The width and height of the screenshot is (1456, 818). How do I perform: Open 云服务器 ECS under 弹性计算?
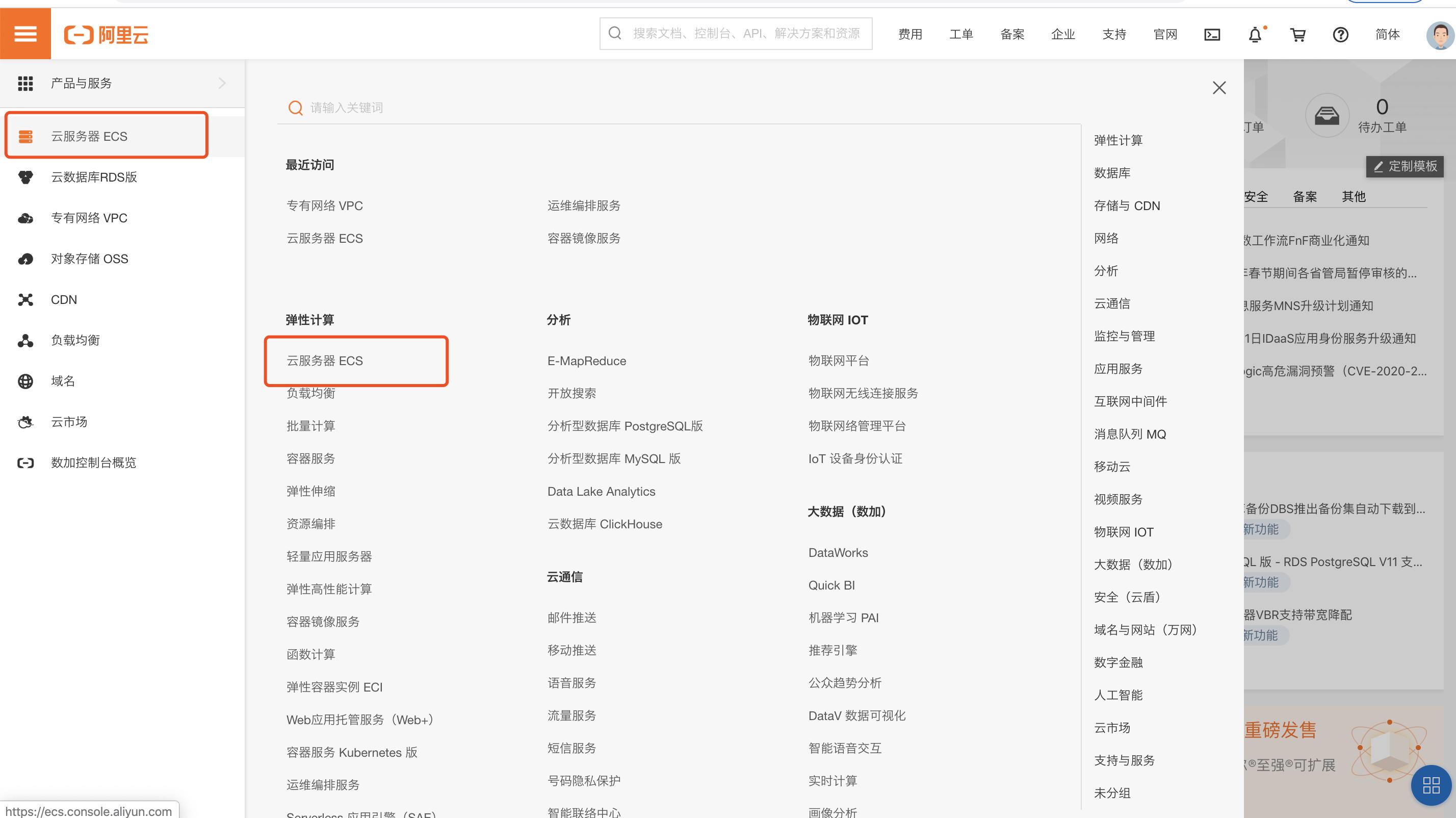pyautogui.click(x=324, y=361)
